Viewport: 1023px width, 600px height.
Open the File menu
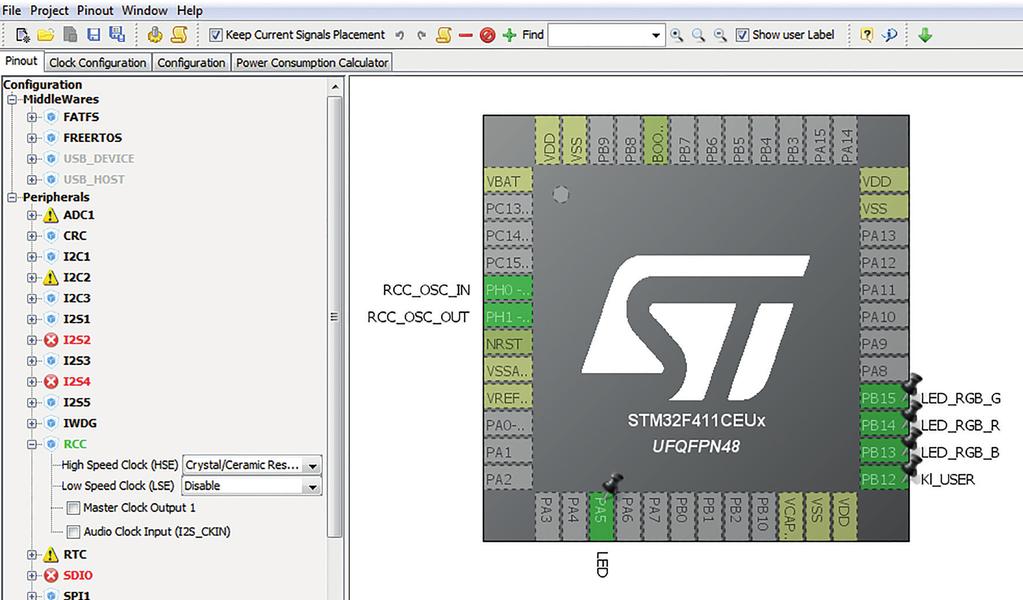pyautogui.click(x=12, y=10)
